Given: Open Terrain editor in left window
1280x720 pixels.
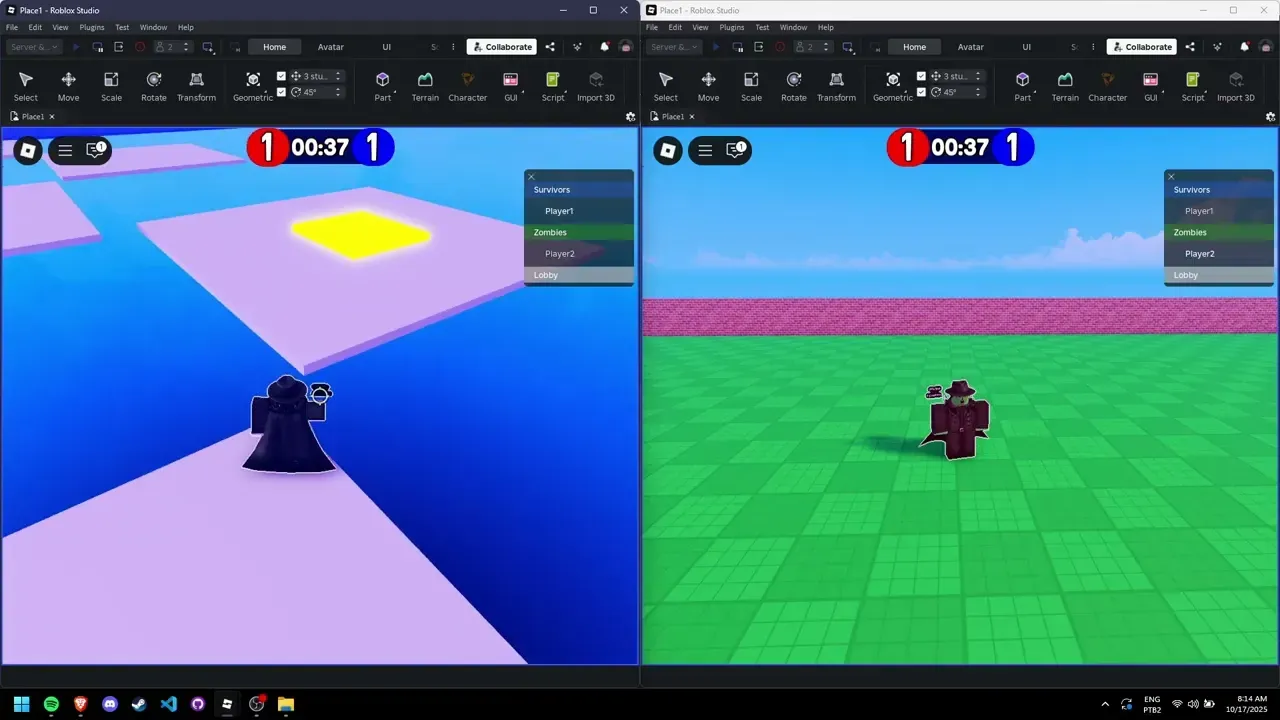Looking at the screenshot, I should click(x=425, y=86).
